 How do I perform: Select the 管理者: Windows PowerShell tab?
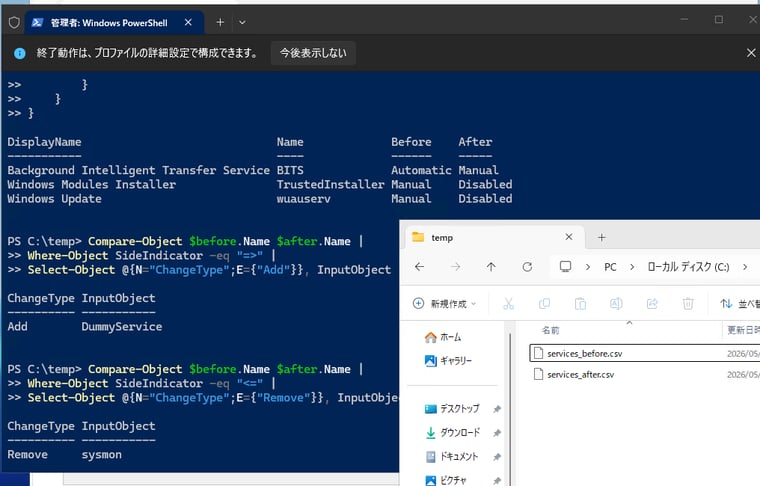pos(114,22)
